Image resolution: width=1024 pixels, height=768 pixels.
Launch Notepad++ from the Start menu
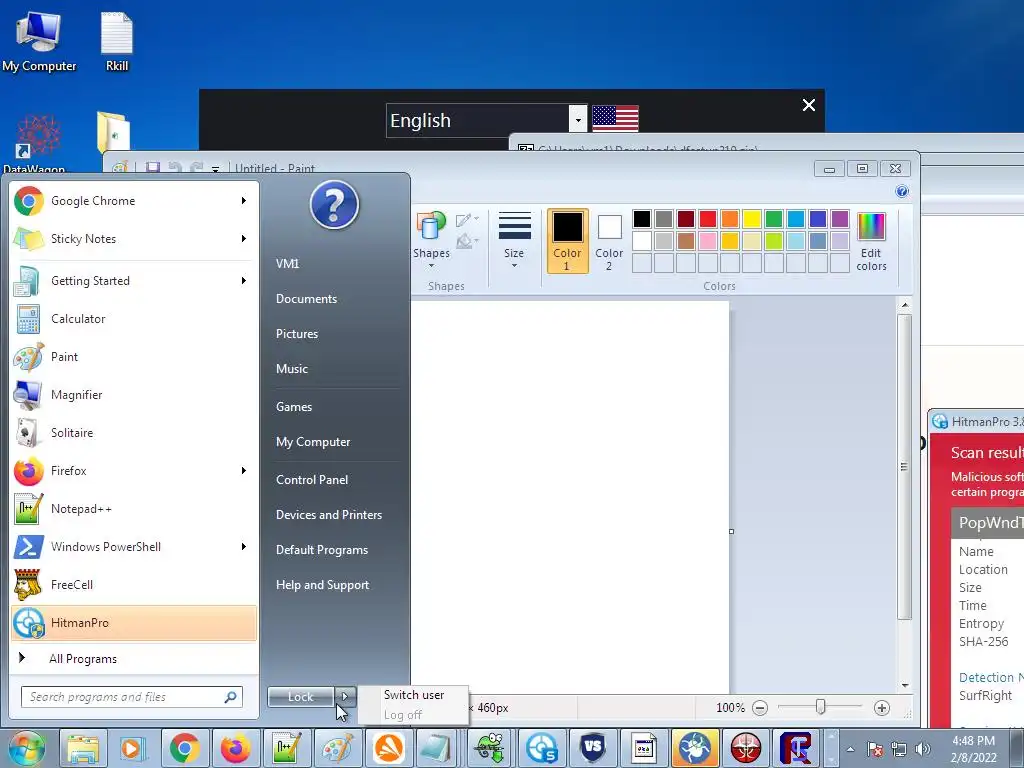pos(134,509)
